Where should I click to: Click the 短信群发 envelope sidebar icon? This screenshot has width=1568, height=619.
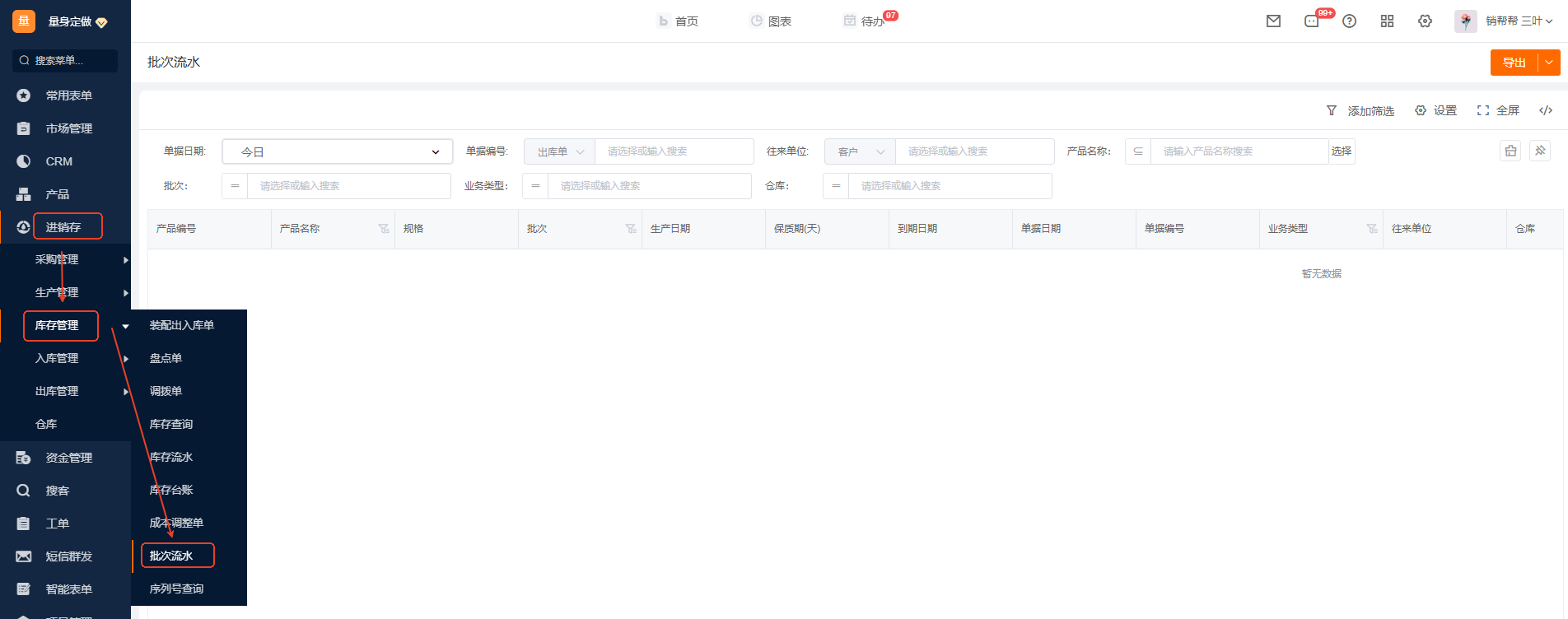(x=24, y=556)
